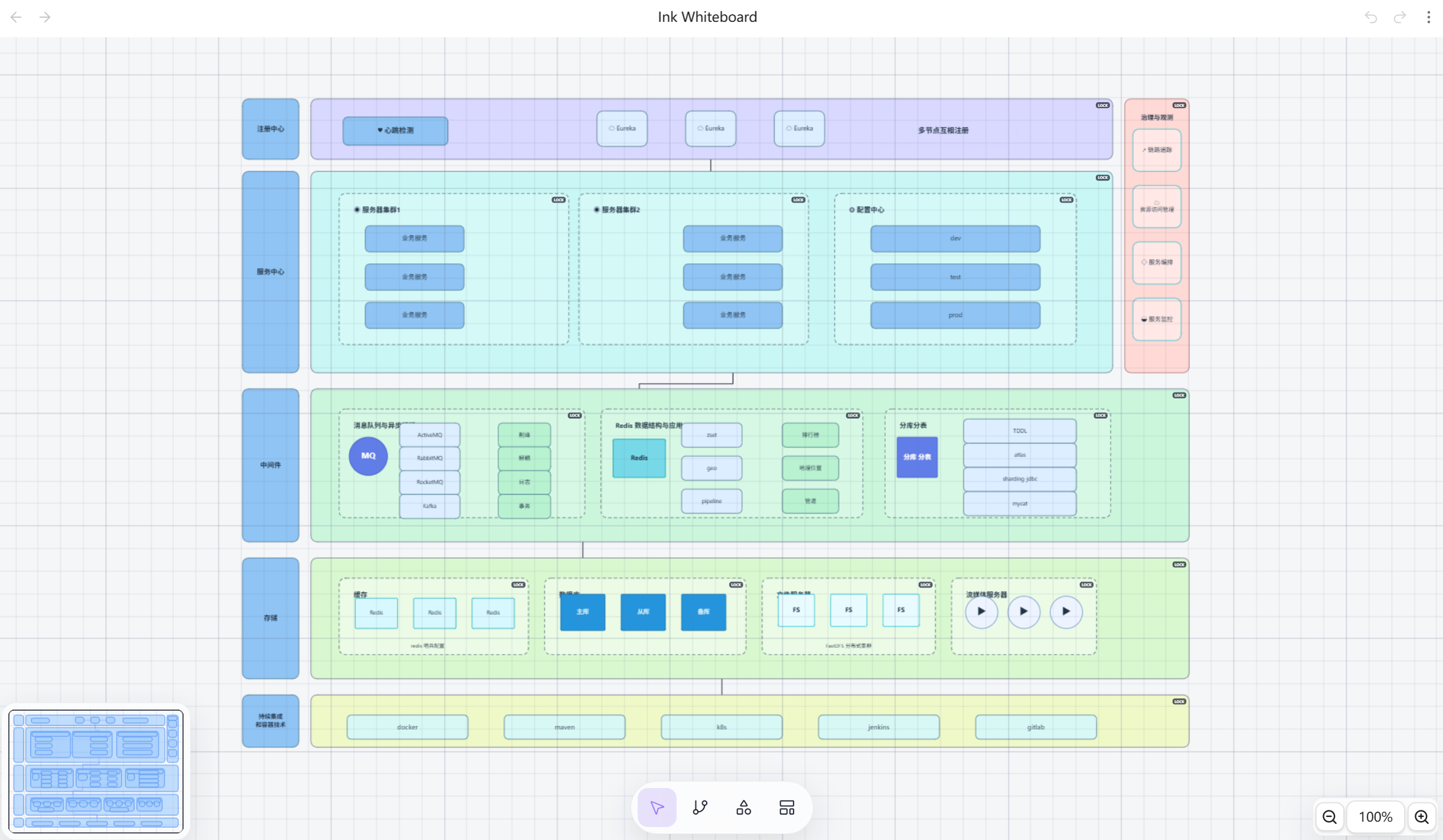This screenshot has width=1443, height=840.
Task: Select the jenkins box
Action: [878, 727]
